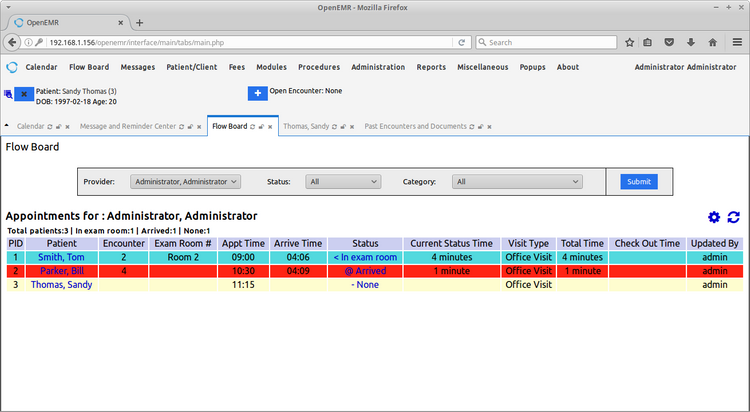This screenshot has height=412, width=750.
Task: Open the Provider dropdown
Action: 186,182
